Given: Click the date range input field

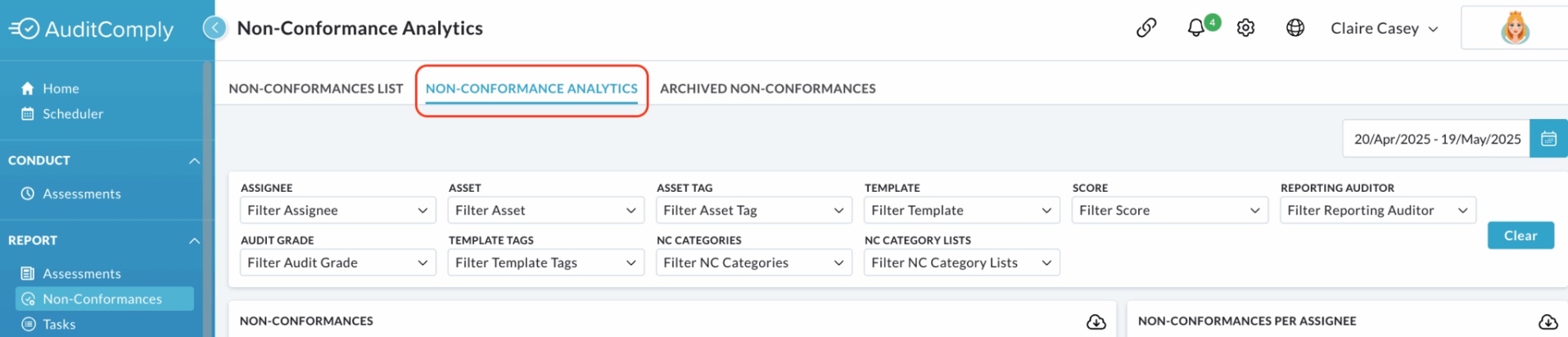Looking at the screenshot, I should 1436,139.
